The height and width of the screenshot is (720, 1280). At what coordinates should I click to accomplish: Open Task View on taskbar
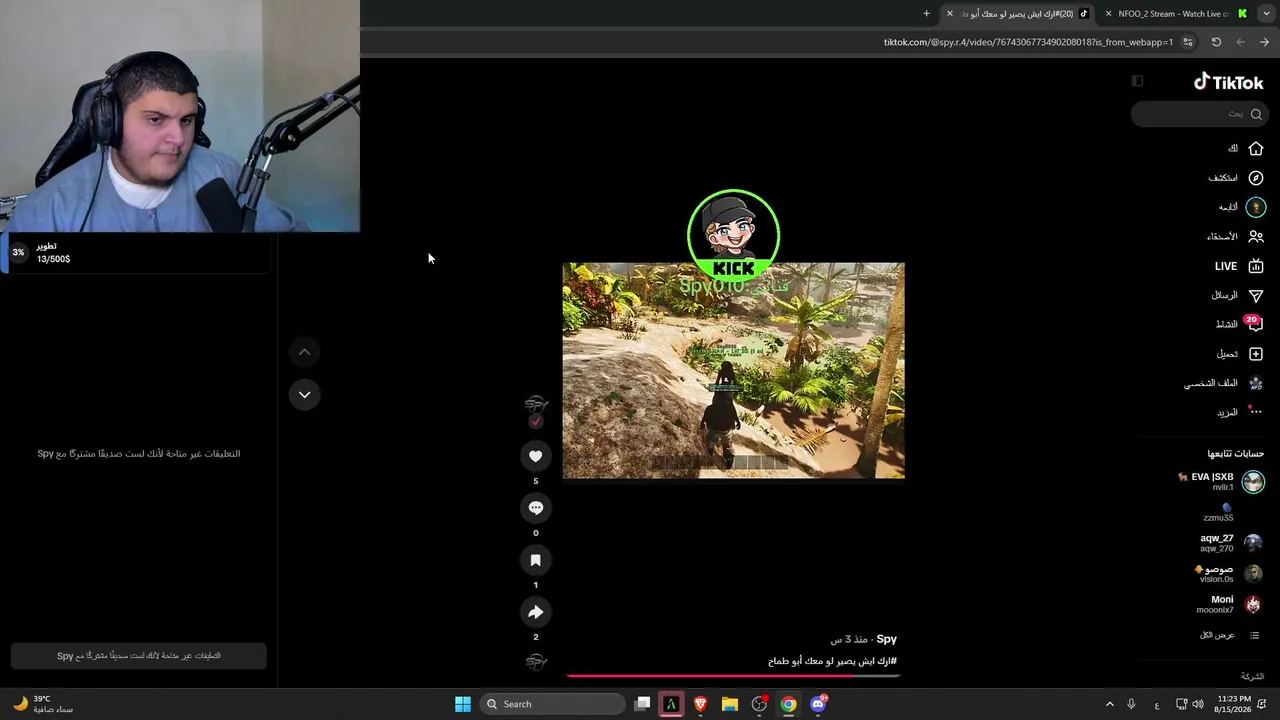coord(643,704)
